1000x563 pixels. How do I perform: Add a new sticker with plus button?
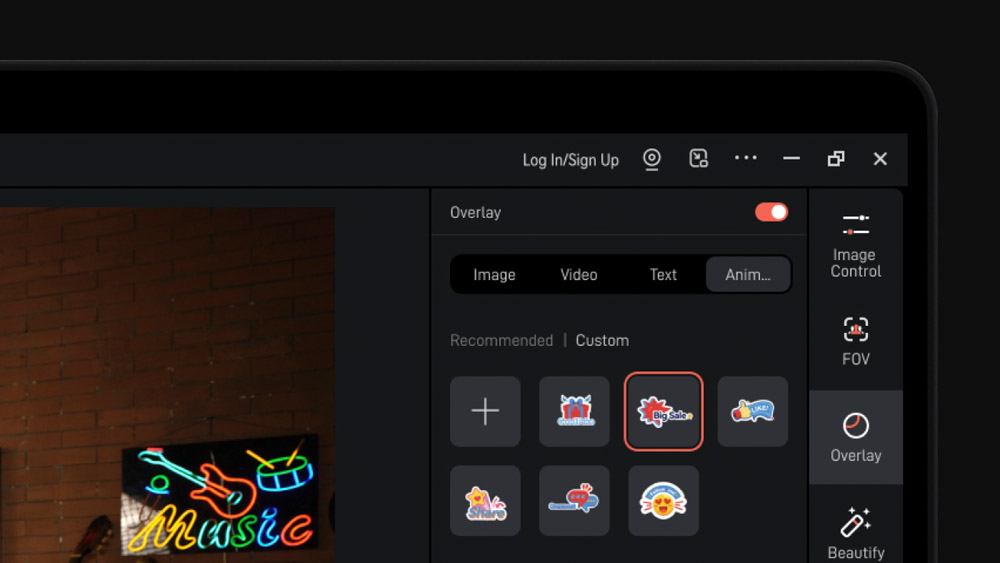(x=485, y=411)
